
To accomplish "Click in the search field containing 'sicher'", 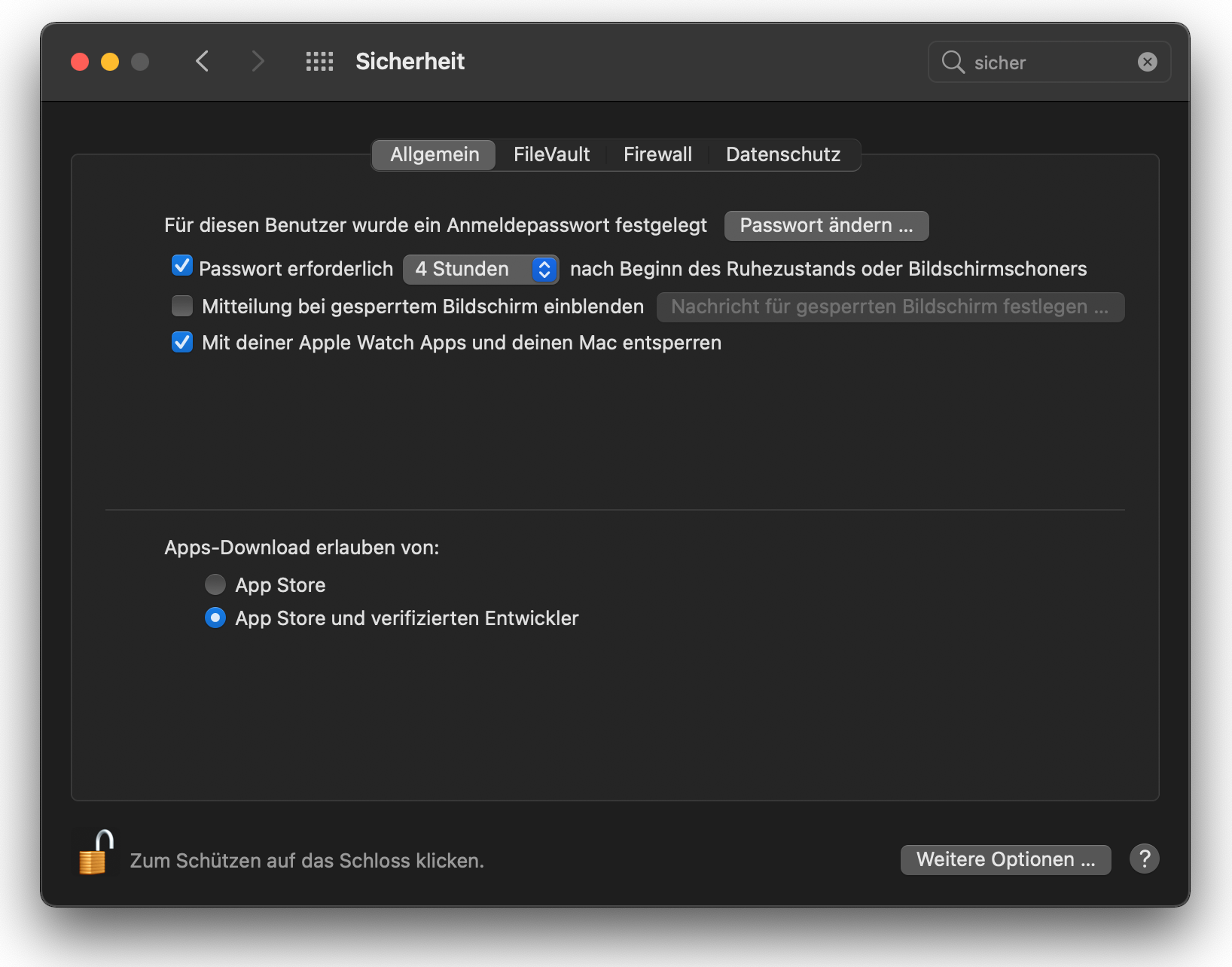I will pos(1049,62).
